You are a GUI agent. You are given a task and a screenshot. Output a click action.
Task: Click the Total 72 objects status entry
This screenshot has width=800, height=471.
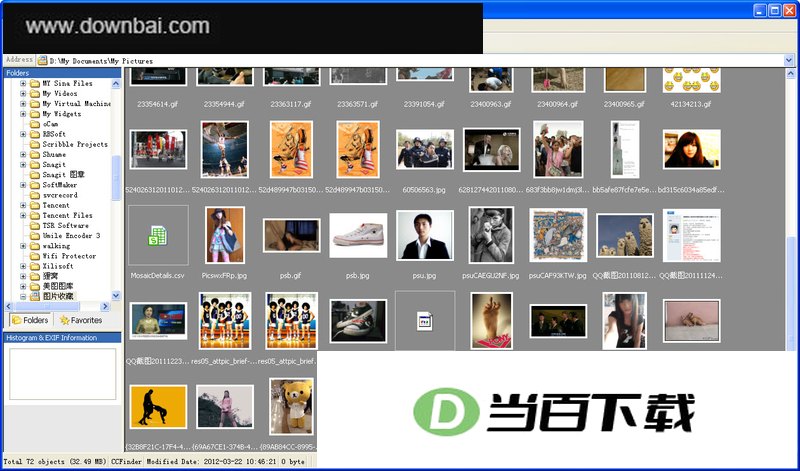point(55,461)
